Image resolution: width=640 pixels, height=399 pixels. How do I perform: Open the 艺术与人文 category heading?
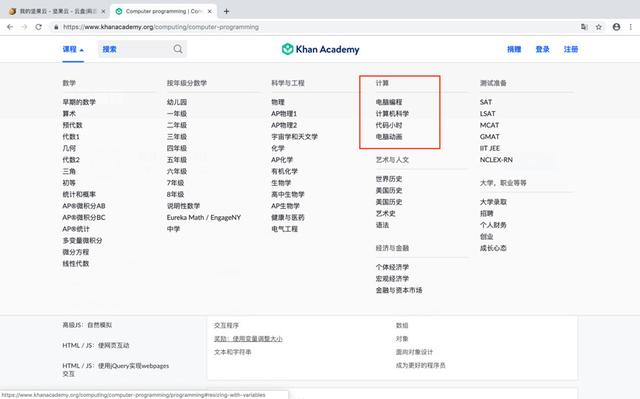tap(392, 160)
